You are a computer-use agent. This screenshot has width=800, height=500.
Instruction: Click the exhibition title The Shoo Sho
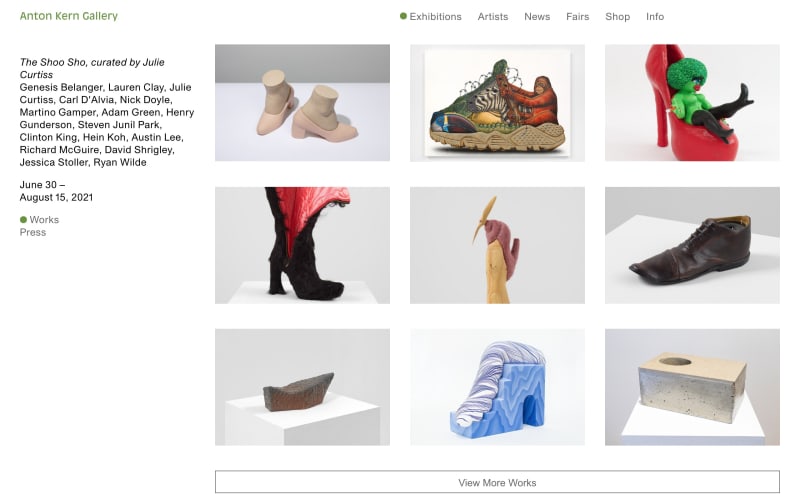coord(90,62)
